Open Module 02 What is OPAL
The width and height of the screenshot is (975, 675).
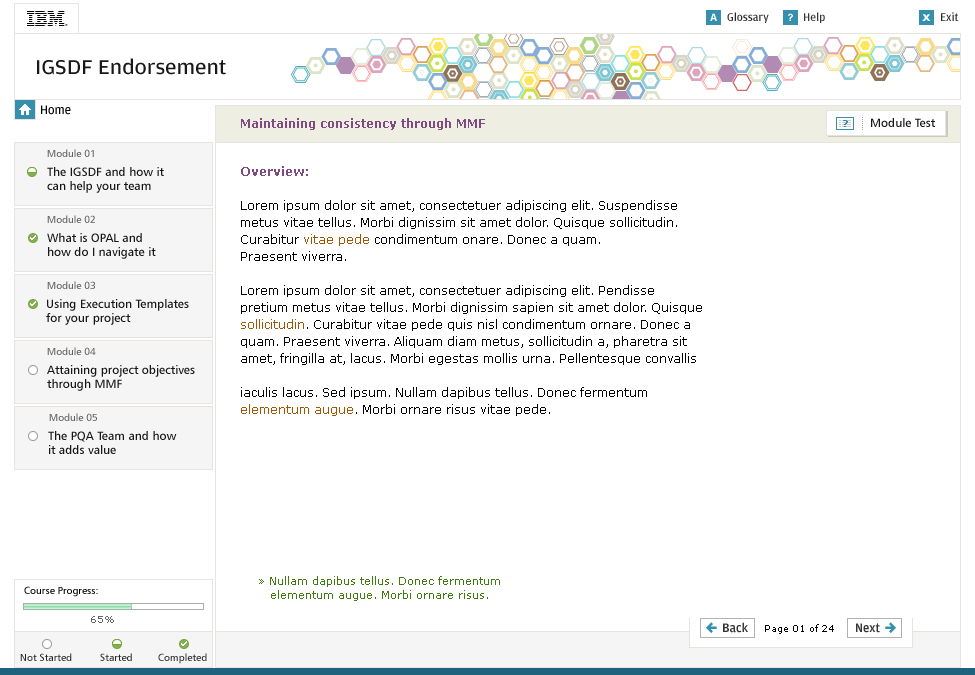coord(113,240)
